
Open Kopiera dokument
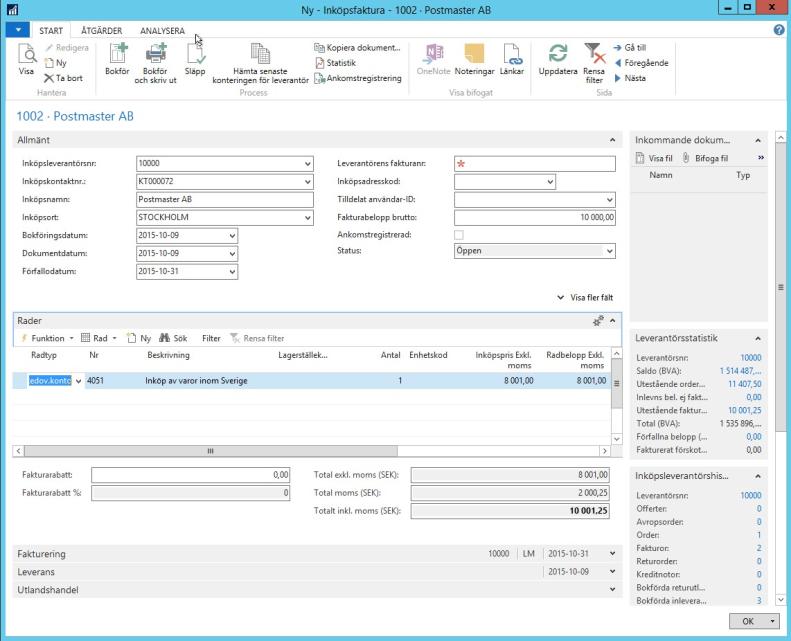[357, 47]
